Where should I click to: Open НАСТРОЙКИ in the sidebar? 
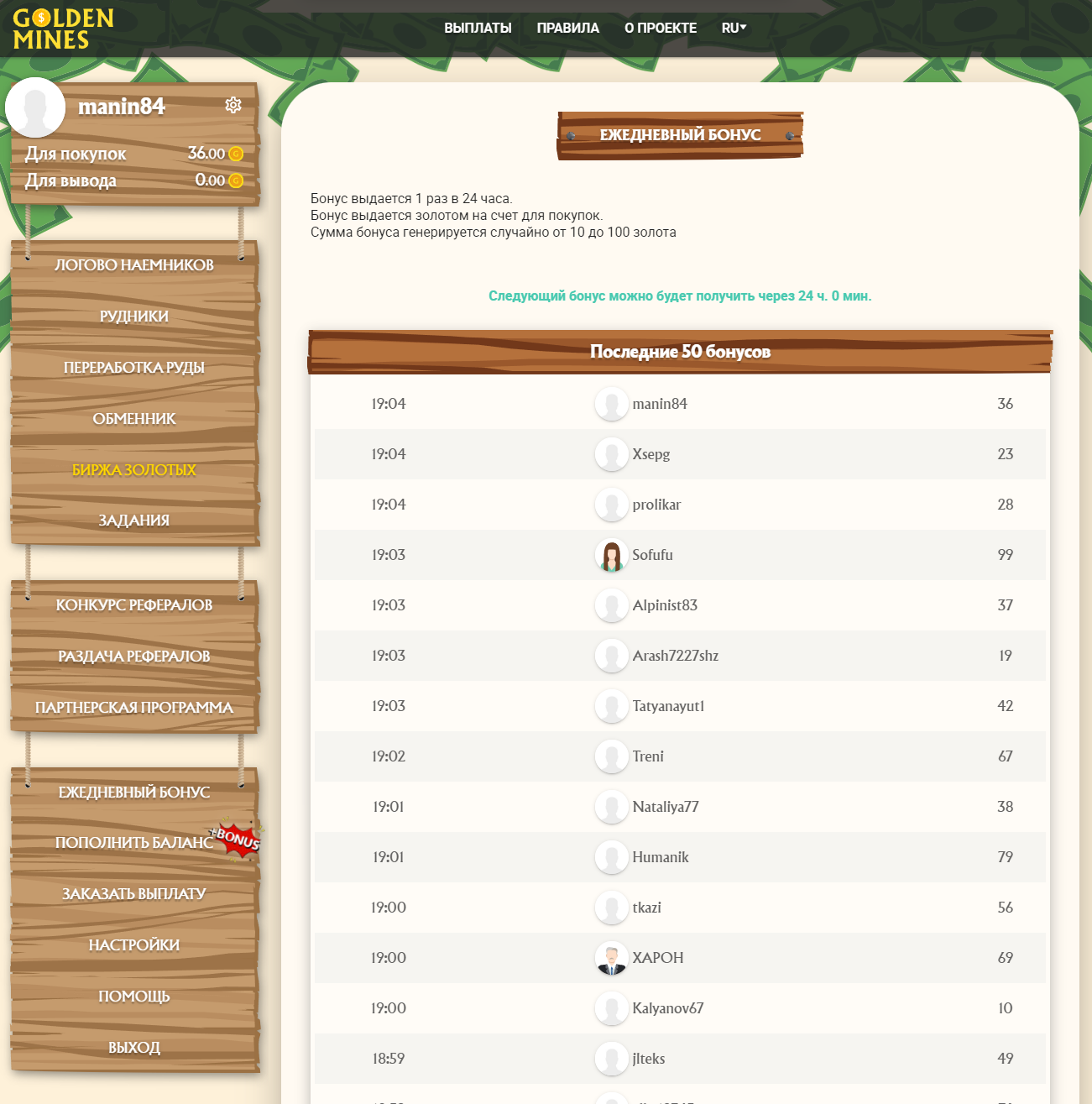point(134,945)
